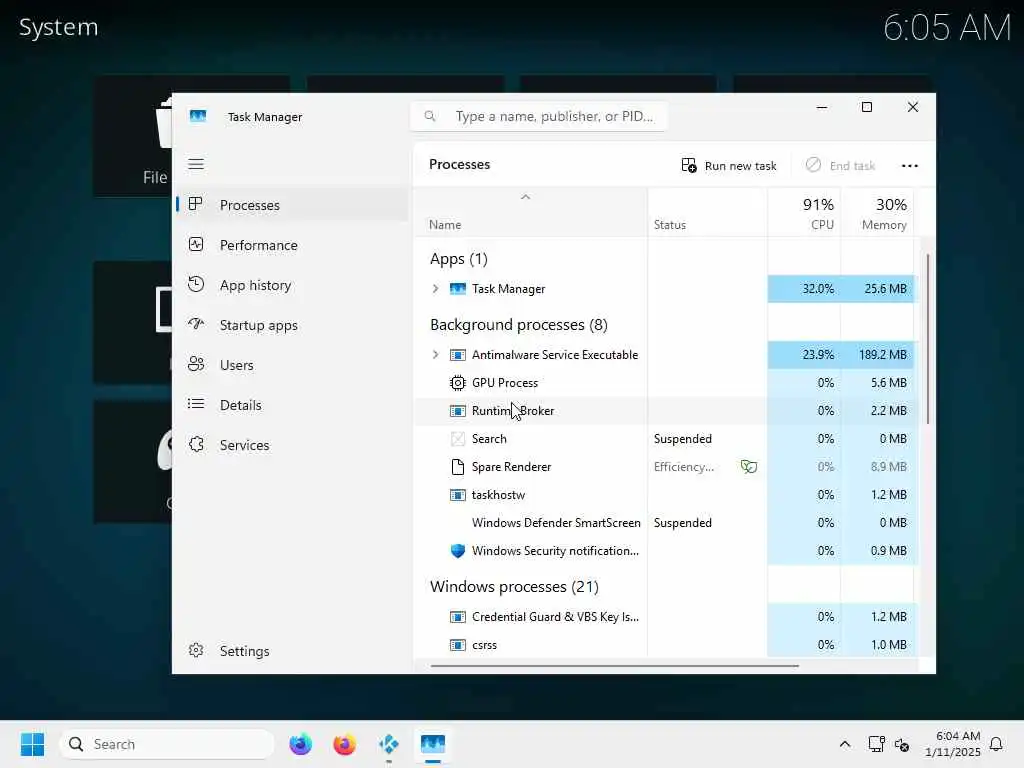Click the sort direction chevron above Name

pos(525,197)
